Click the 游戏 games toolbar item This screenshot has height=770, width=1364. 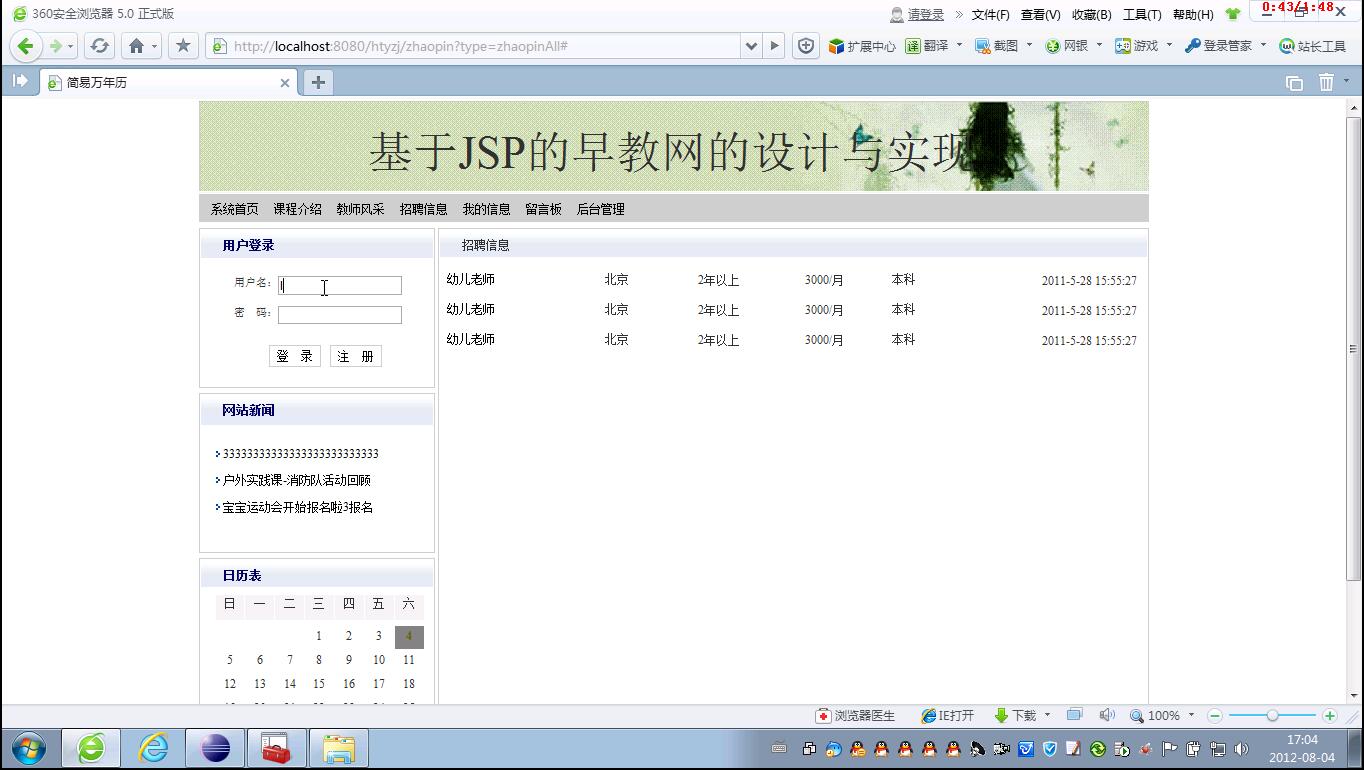click(1137, 46)
